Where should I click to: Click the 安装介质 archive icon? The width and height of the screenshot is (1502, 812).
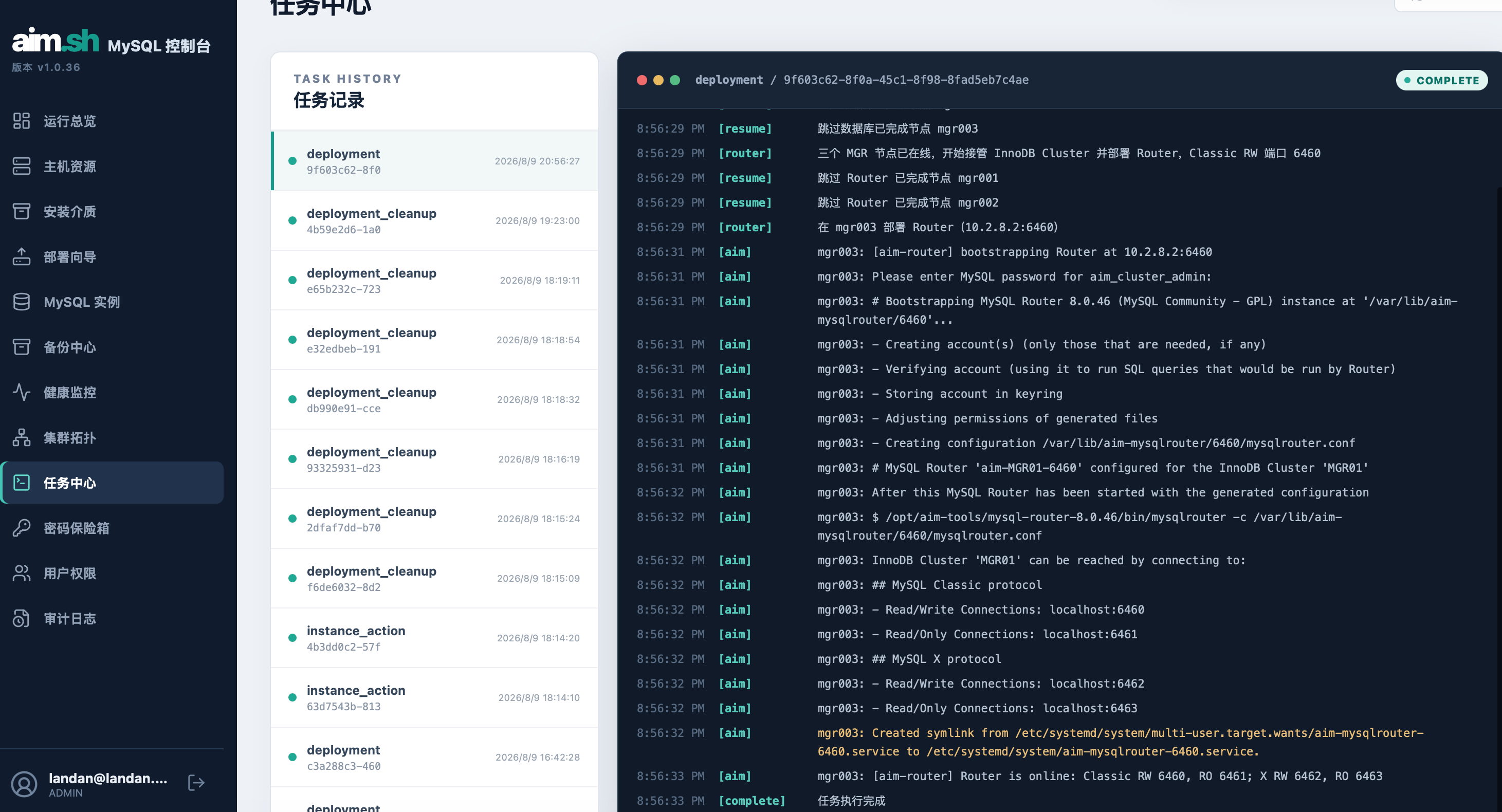pos(22,211)
